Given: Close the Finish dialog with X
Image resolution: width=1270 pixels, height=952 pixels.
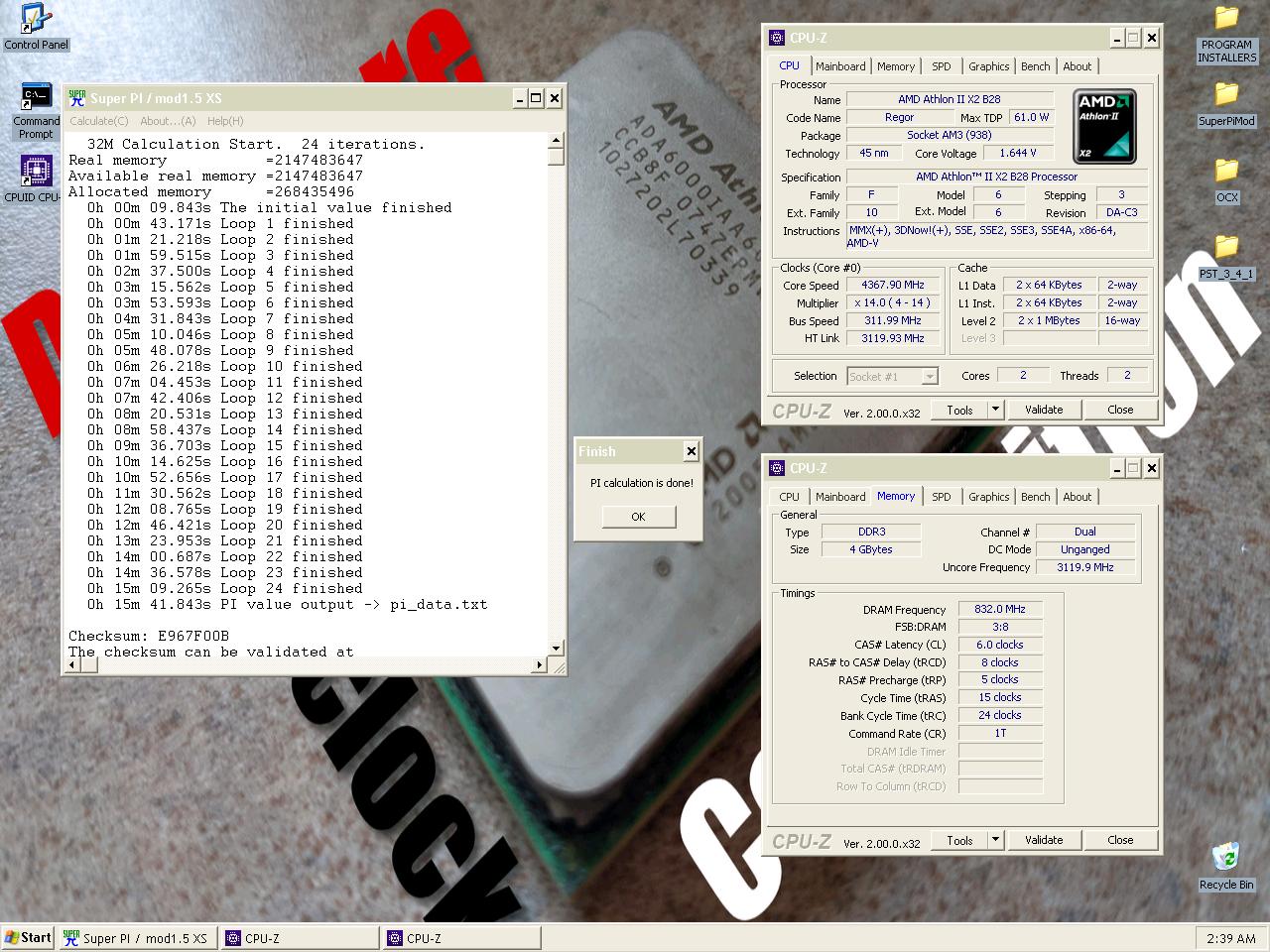Looking at the screenshot, I should point(692,451).
